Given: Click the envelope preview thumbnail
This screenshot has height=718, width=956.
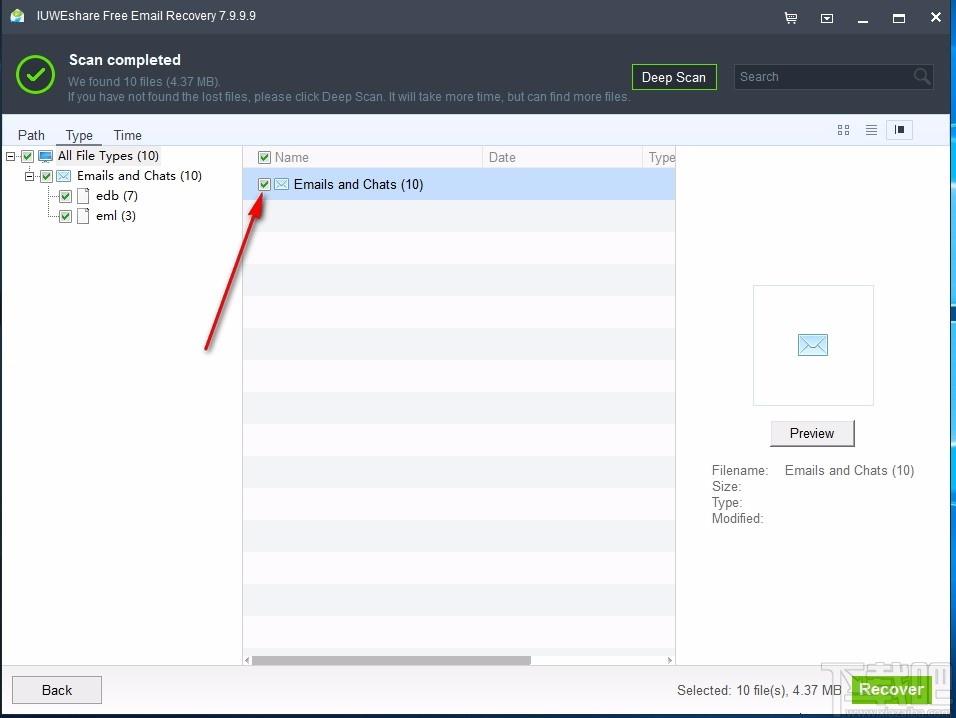Looking at the screenshot, I should click(813, 345).
